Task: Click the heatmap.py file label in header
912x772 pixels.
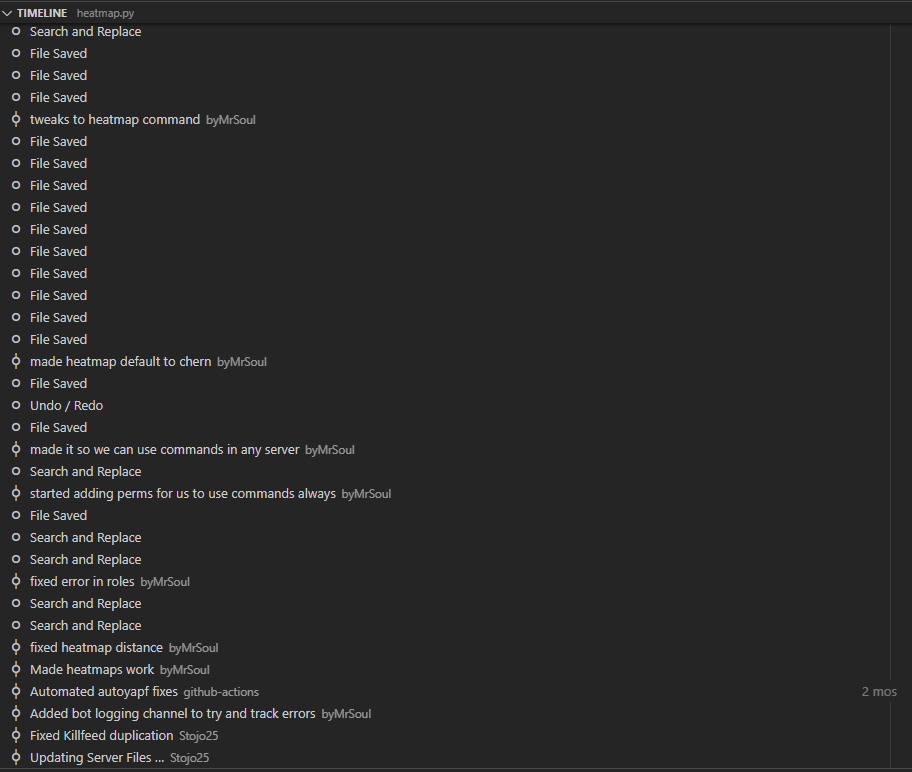Action: click(x=105, y=13)
